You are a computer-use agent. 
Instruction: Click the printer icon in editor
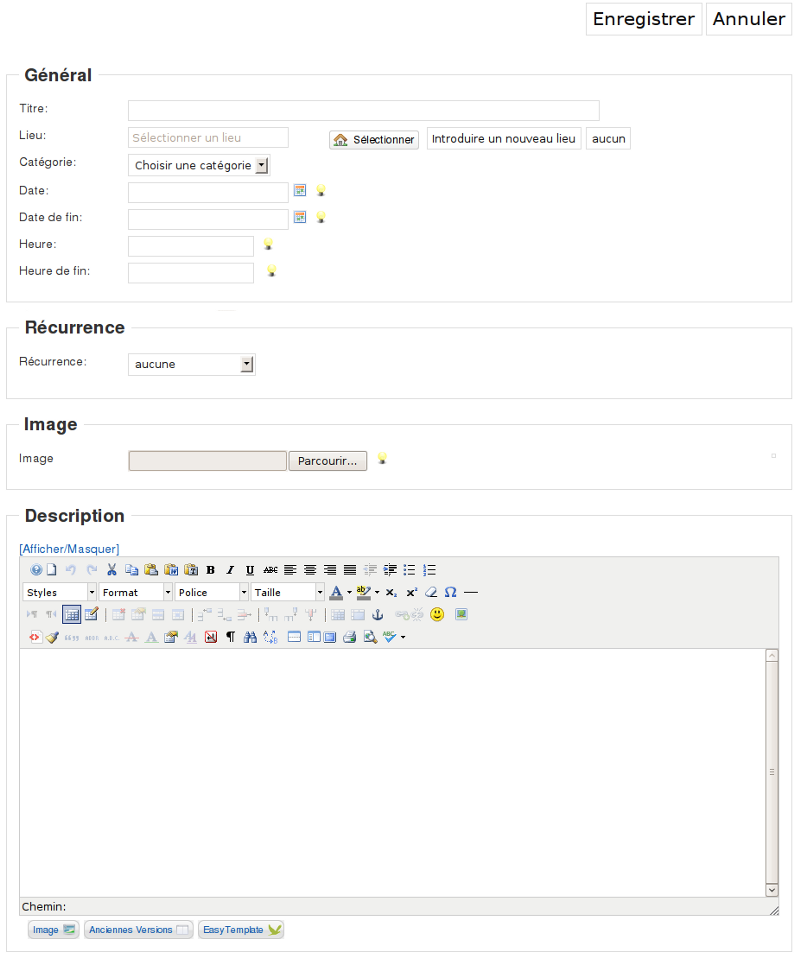tap(349, 636)
